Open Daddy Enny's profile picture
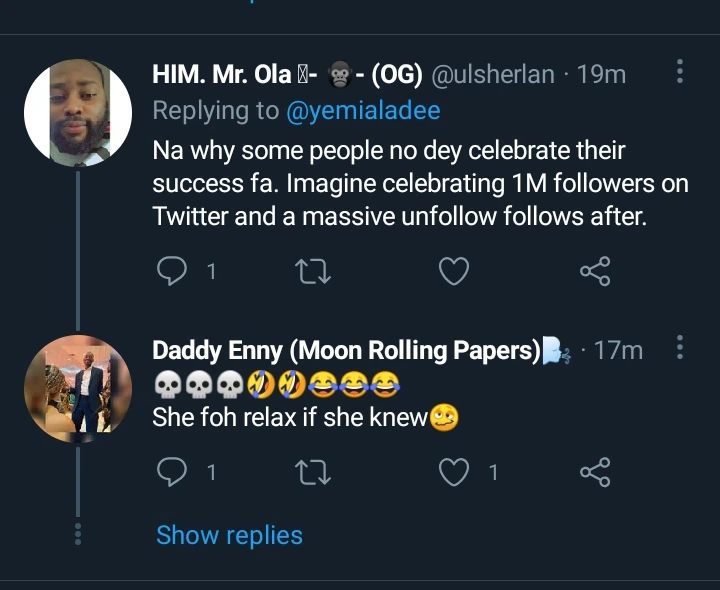Screen dimensions: 720x590 [x=77, y=388]
